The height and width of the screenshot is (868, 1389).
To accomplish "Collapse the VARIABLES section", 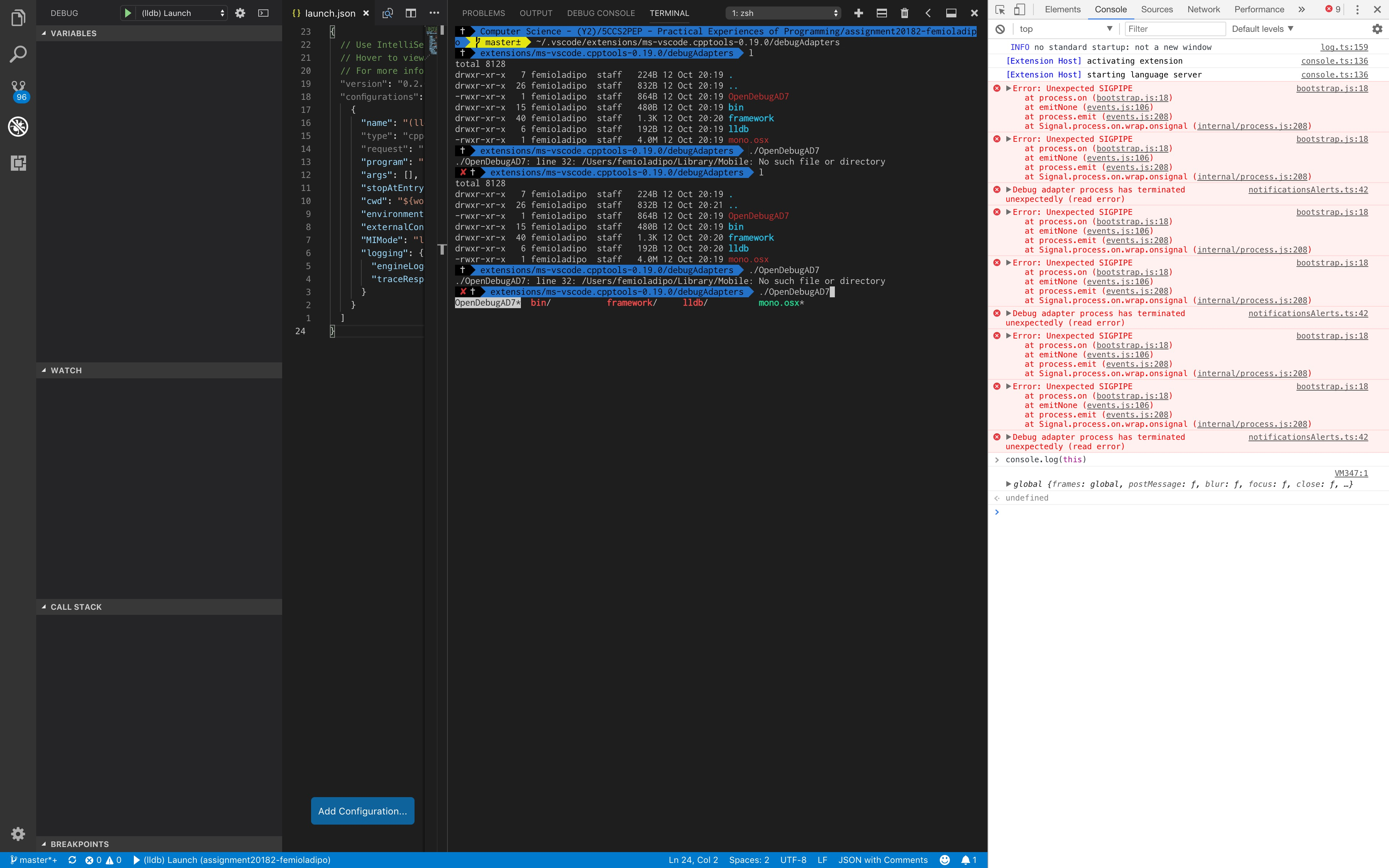I will click(44, 33).
